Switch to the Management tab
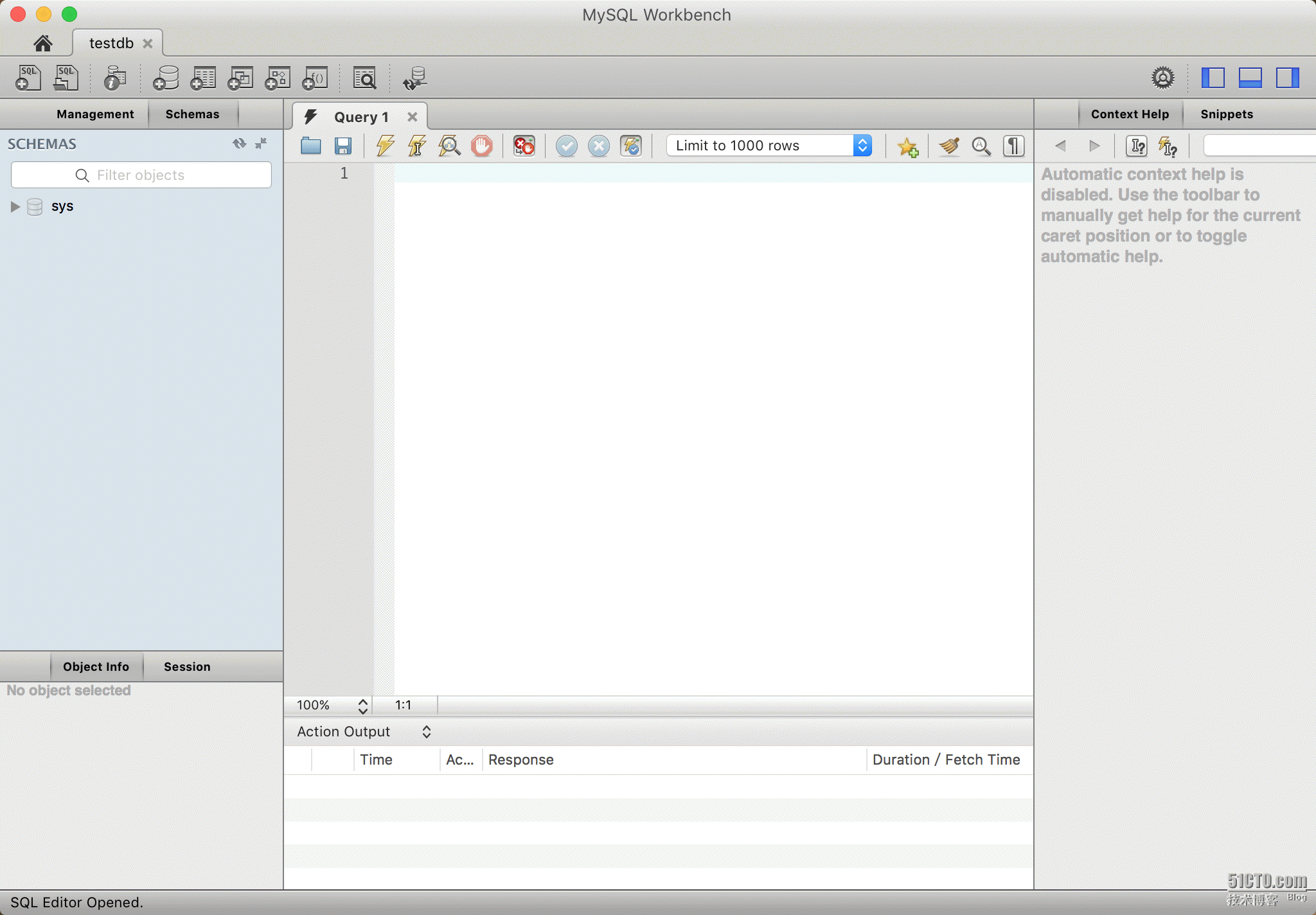 click(95, 114)
